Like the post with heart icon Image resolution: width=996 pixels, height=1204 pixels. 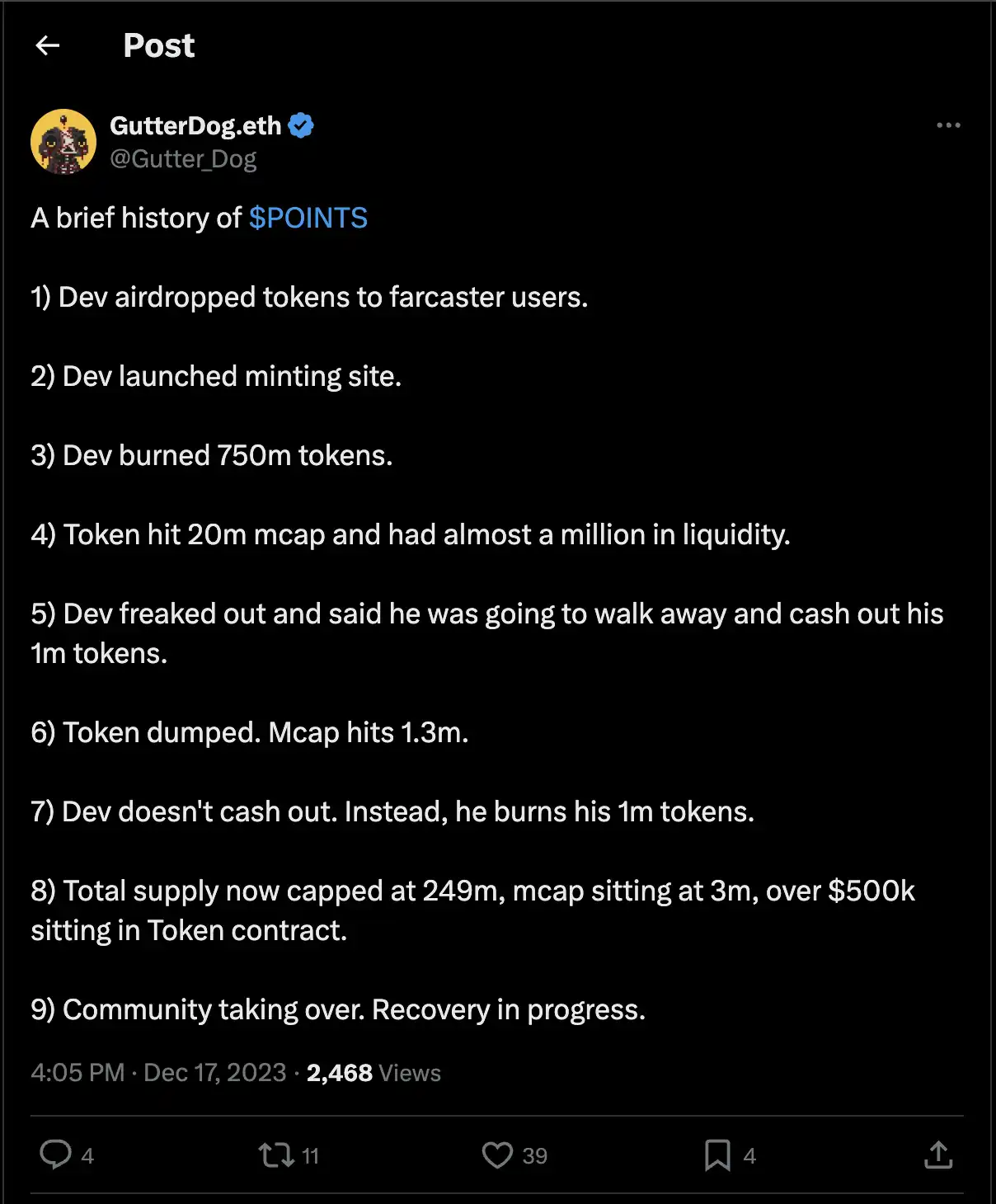point(497,1155)
